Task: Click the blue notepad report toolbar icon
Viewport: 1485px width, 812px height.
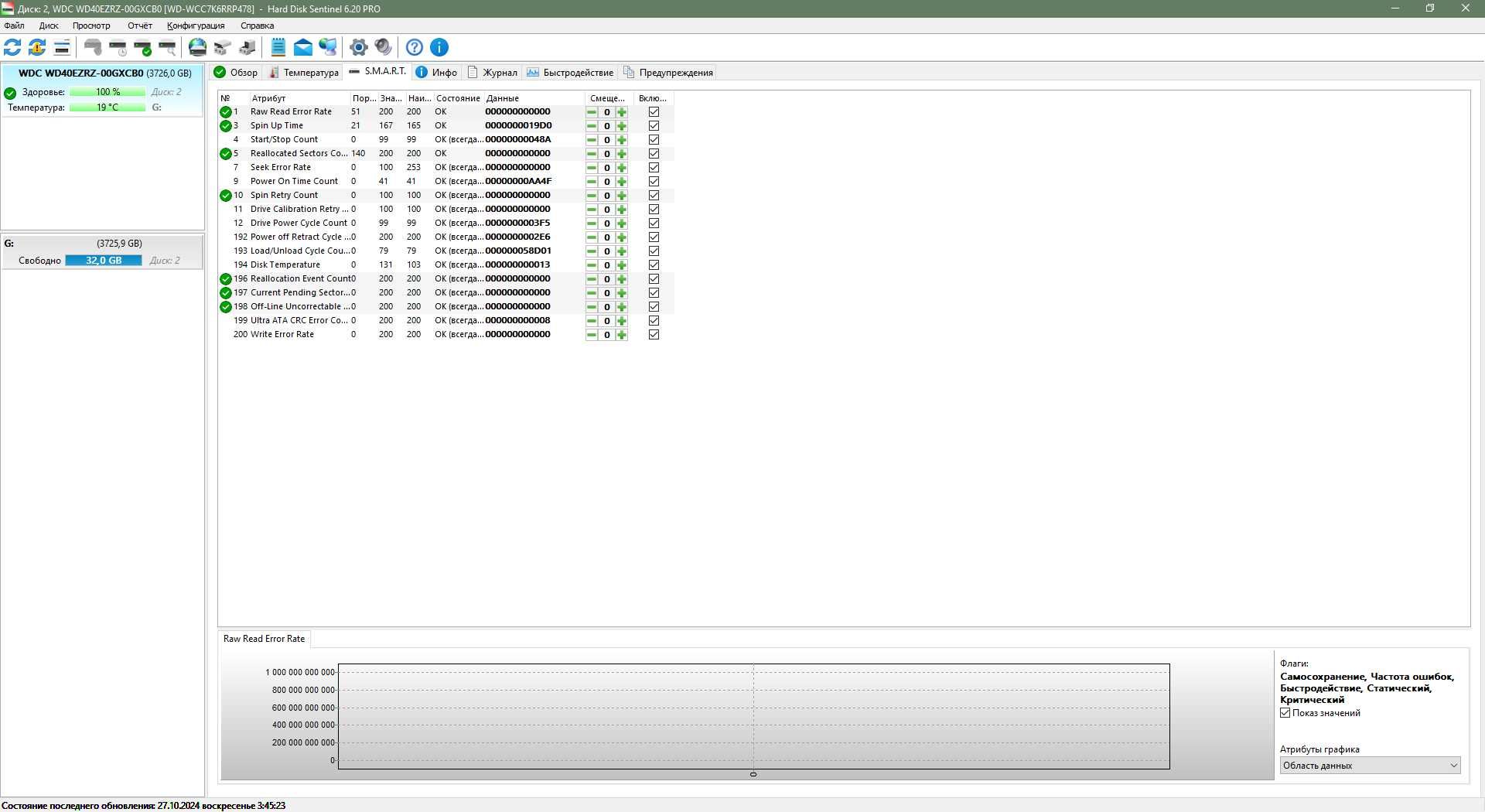Action: [x=278, y=47]
